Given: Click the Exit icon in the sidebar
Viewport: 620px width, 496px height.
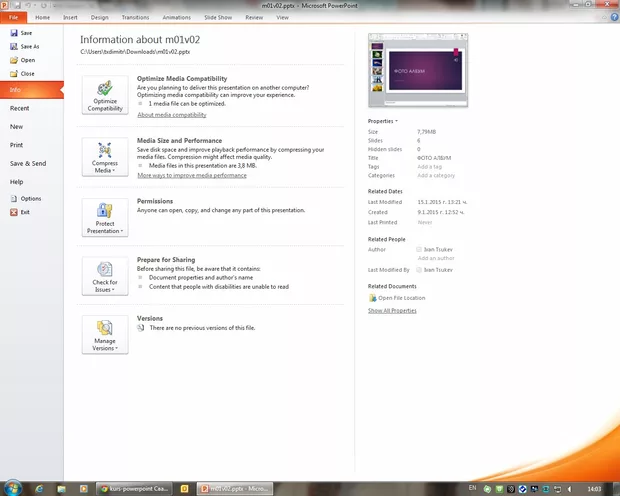Looking at the screenshot, I should pos(13,212).
